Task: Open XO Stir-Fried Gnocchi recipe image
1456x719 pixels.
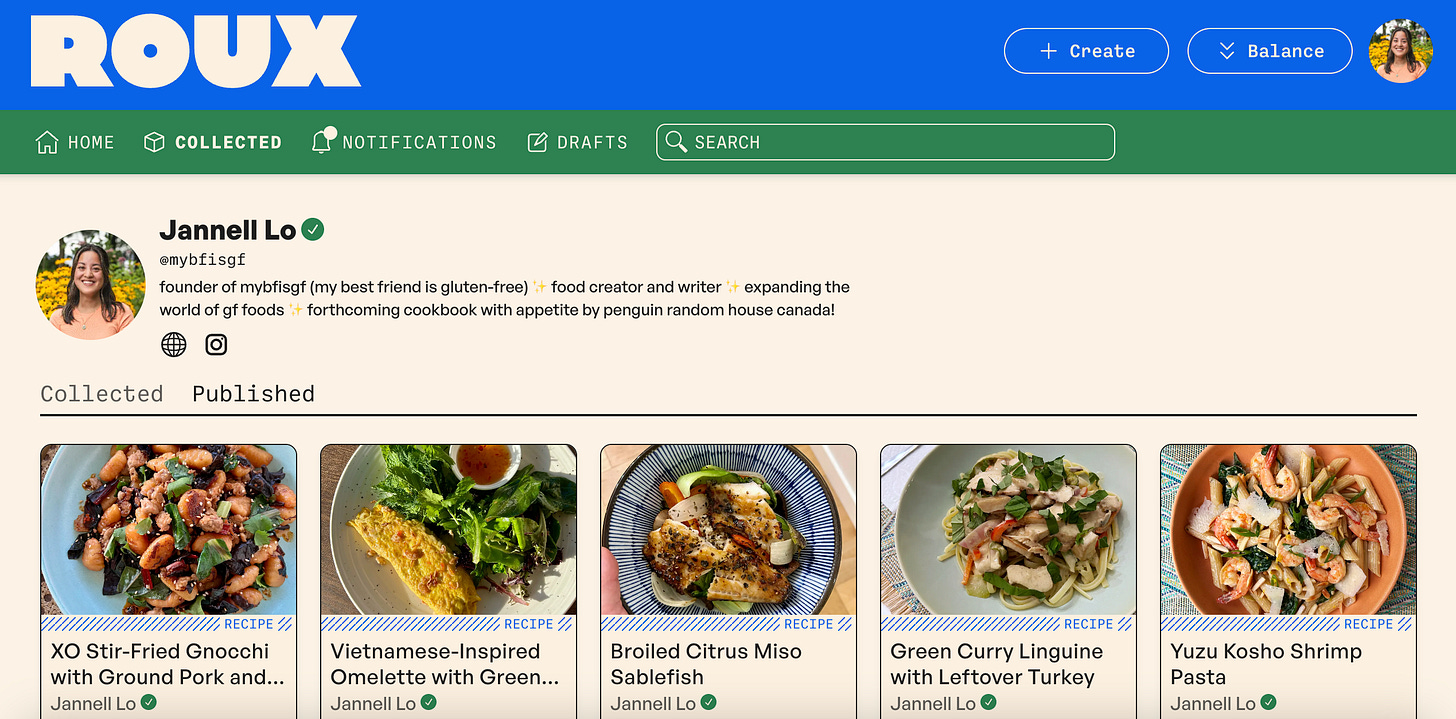Action: click(169, 530)
